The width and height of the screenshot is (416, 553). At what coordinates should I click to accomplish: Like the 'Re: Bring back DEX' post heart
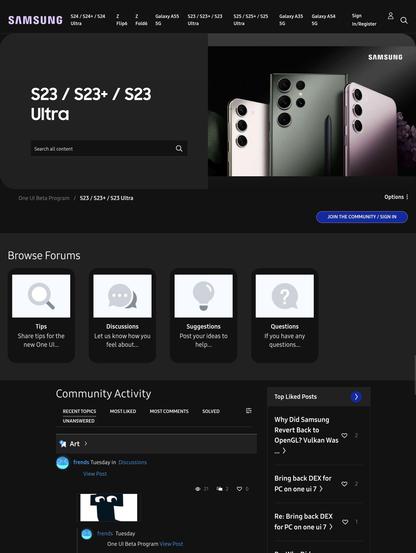tap(345, 522)
